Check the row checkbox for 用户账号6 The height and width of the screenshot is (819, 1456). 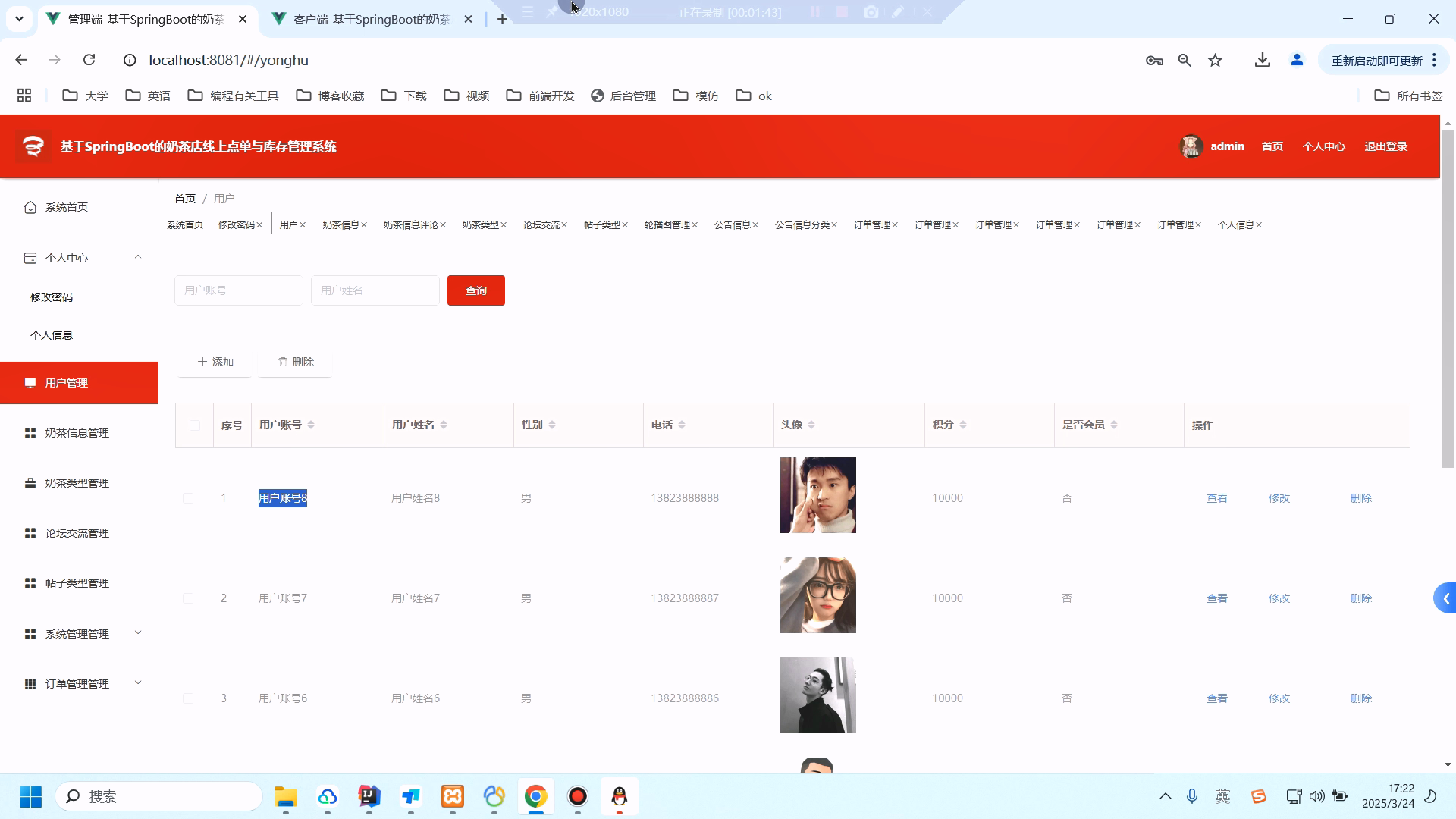tap(187, 698)
